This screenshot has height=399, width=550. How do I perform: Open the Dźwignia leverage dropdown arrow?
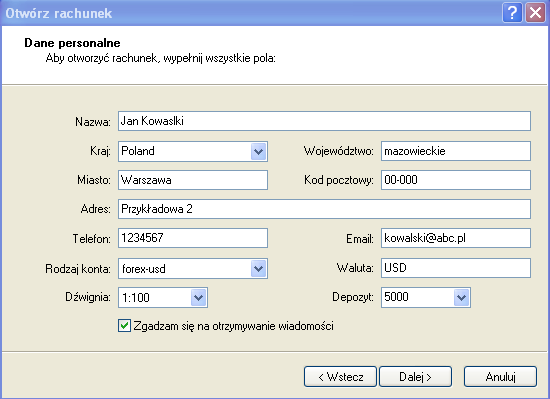(x=199, y=298)
